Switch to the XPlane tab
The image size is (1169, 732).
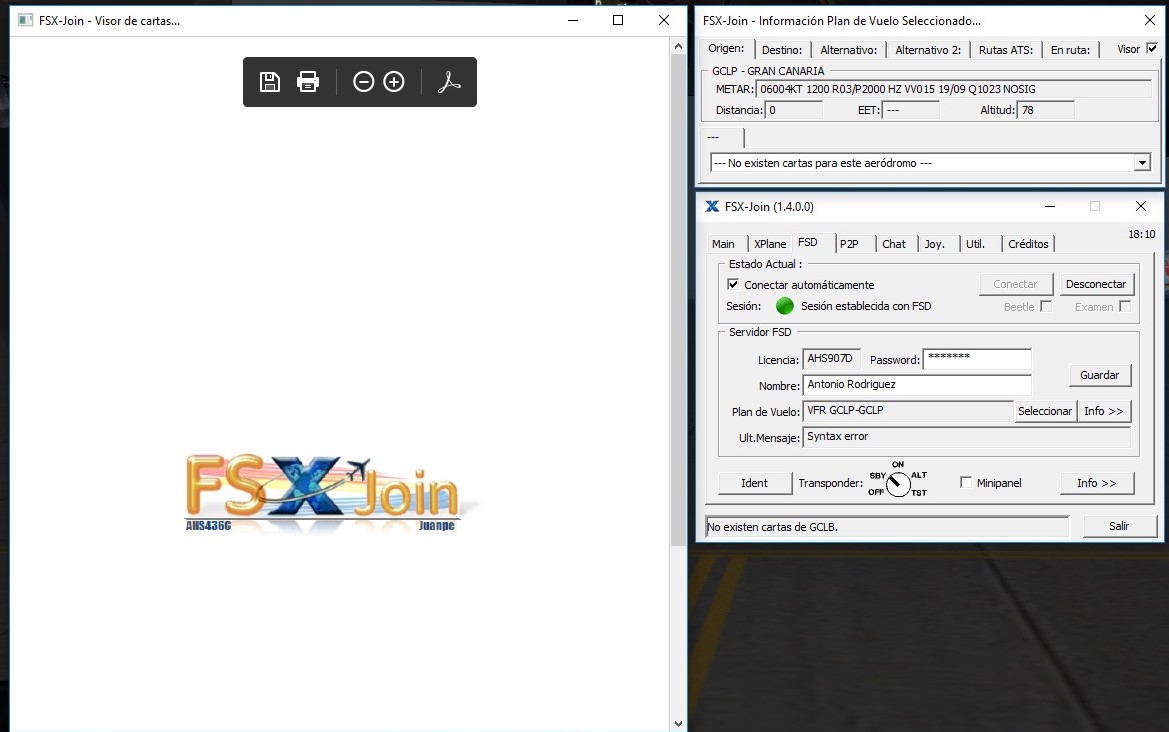pyautogui.click(x=769, y=244)
